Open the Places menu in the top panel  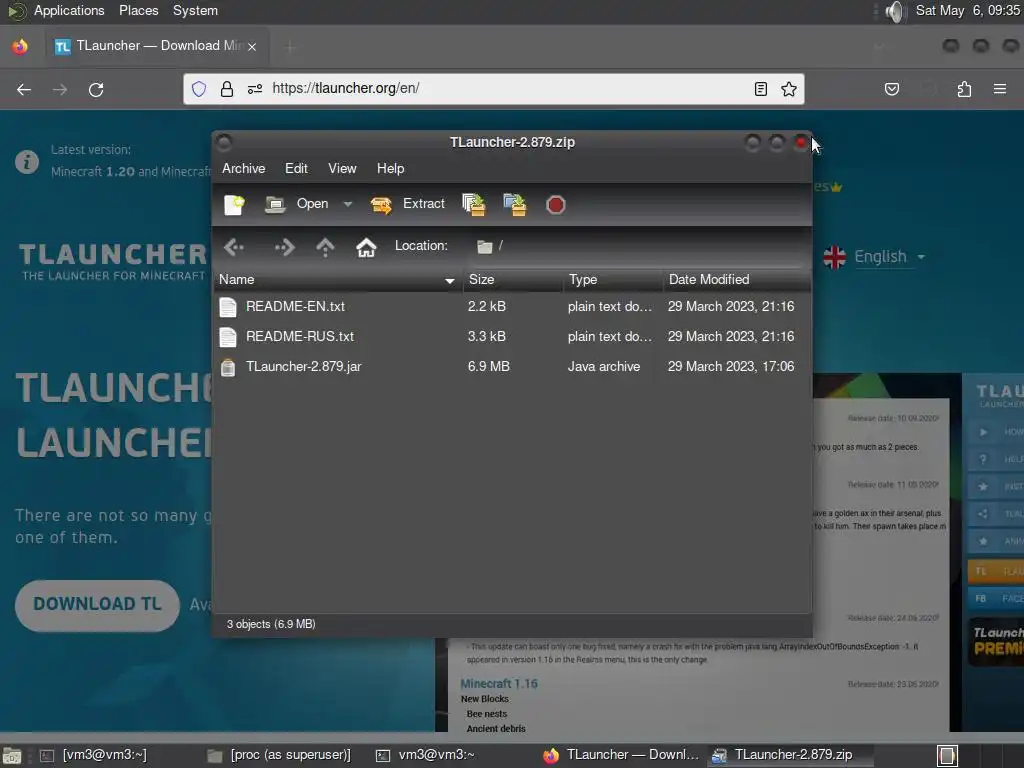tap(138, 10)
